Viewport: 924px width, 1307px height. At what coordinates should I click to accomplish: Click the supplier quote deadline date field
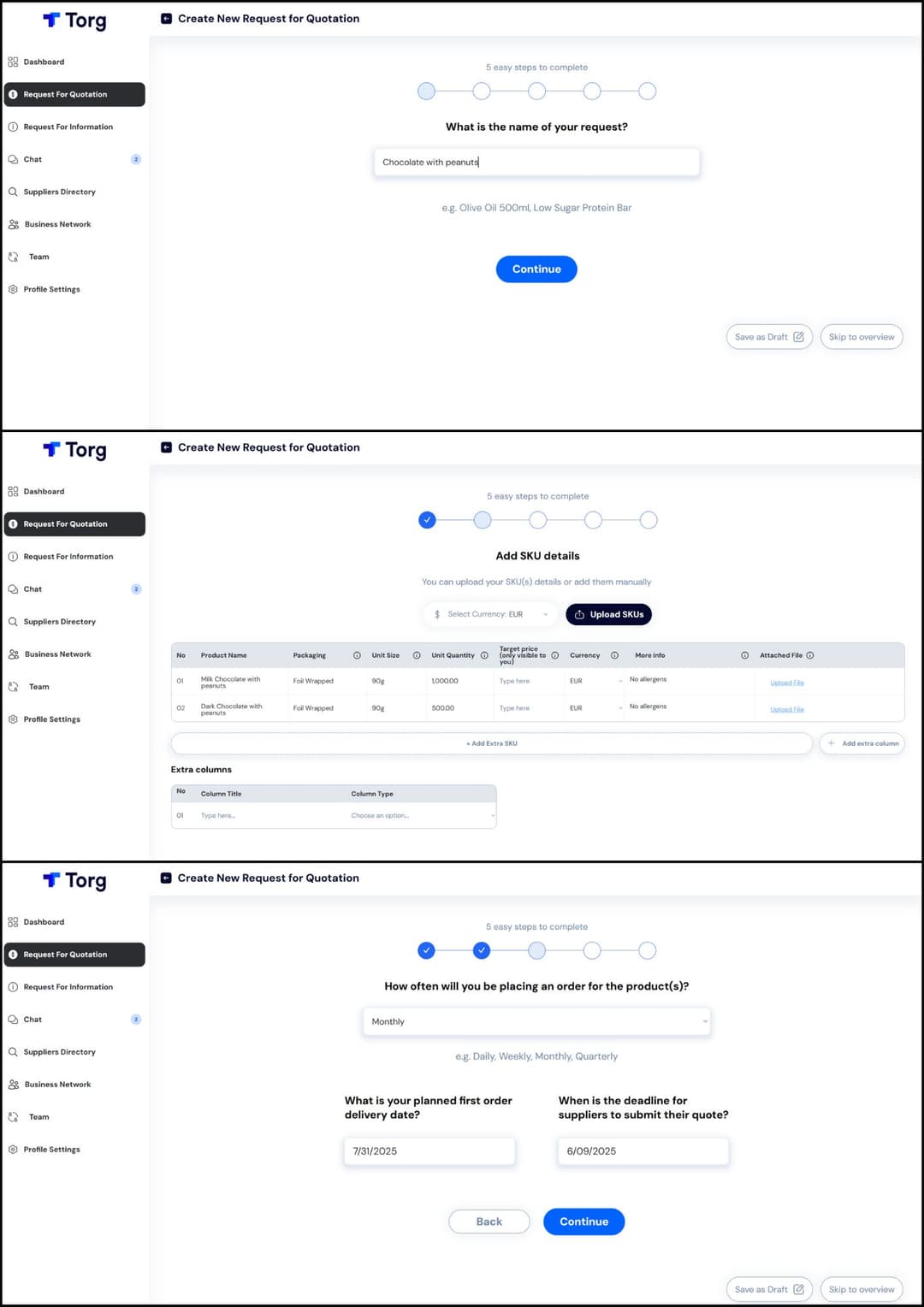click(x=643, y=1151)
